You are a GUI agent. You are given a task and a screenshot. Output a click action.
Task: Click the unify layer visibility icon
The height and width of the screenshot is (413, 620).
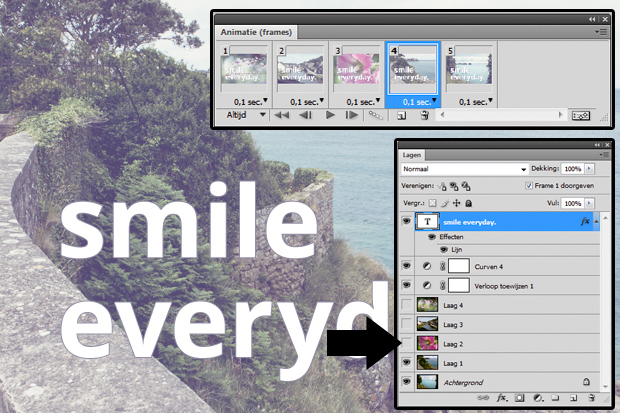454,186
